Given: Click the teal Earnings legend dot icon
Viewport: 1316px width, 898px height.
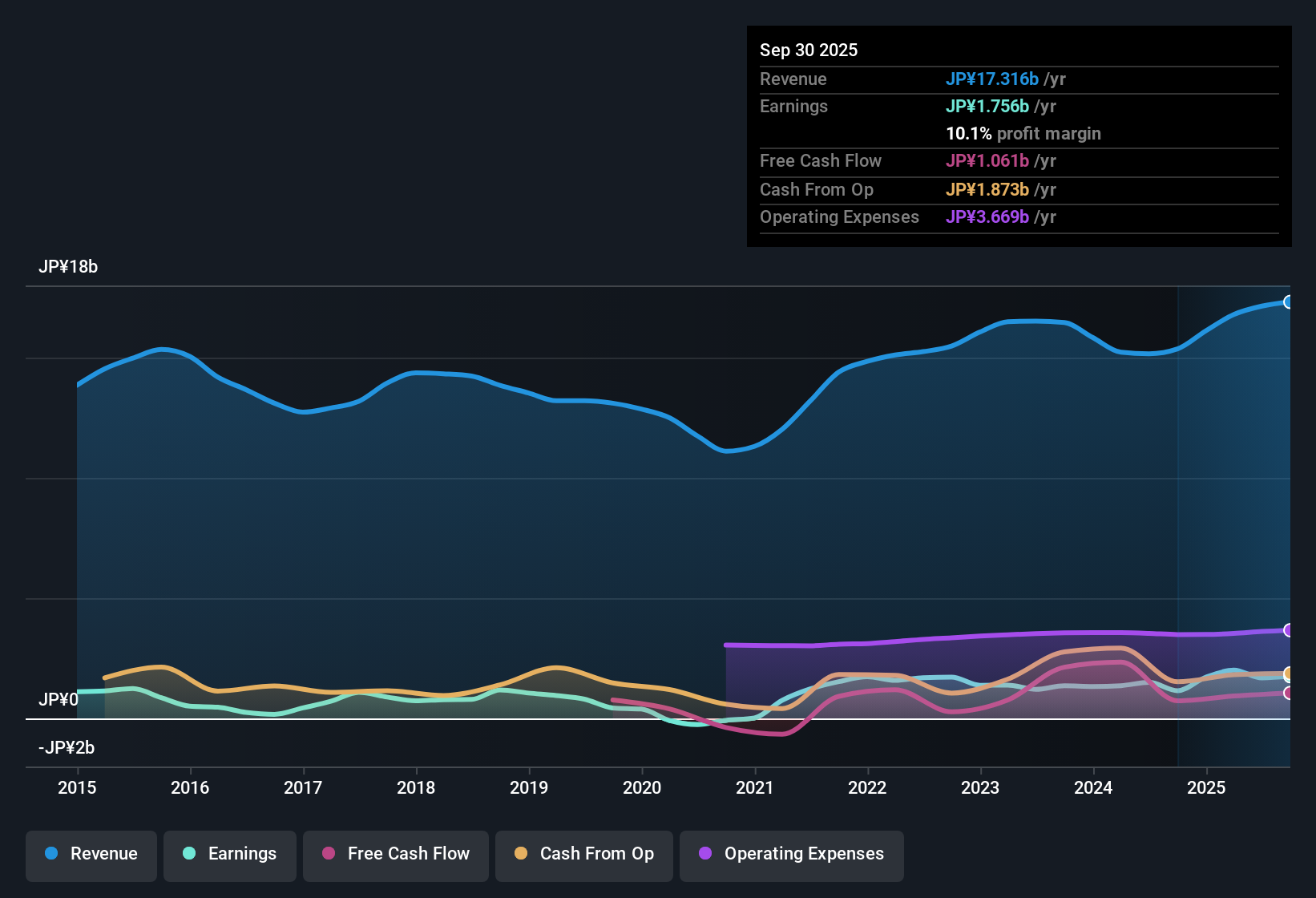Looking at the screenshot, I should [x=189, y=855].
